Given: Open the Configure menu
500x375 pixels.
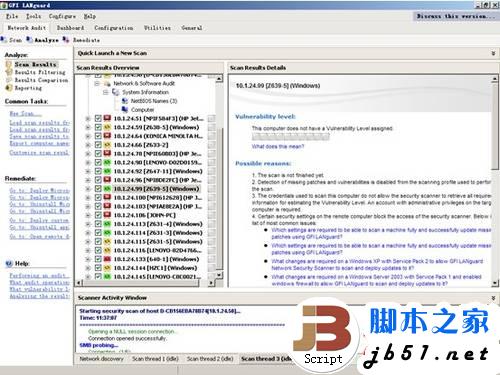Looking at the screenshot, I should [x=62, y=16].
